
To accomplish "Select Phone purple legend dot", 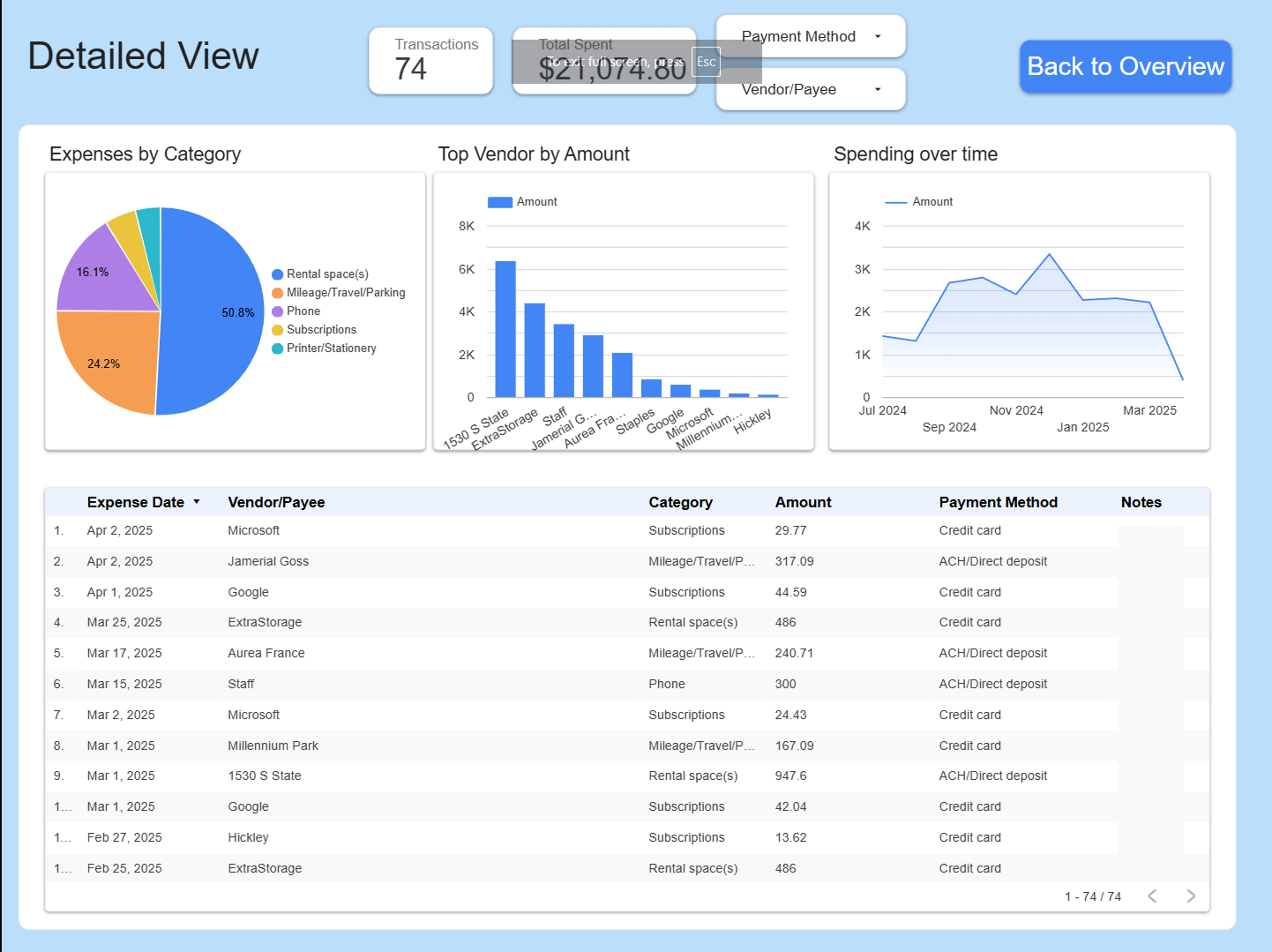I will pyautogui.click(x=277, y=311).
